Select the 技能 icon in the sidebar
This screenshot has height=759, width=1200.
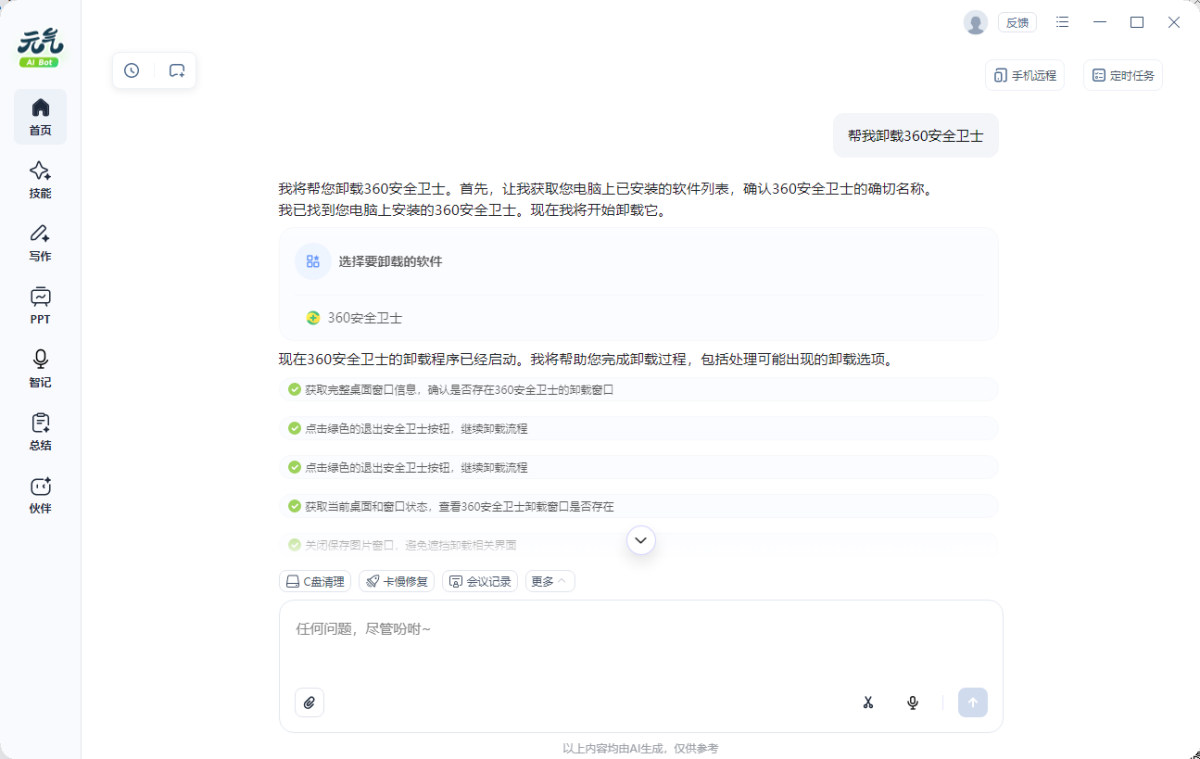click(x=40, y=180)
